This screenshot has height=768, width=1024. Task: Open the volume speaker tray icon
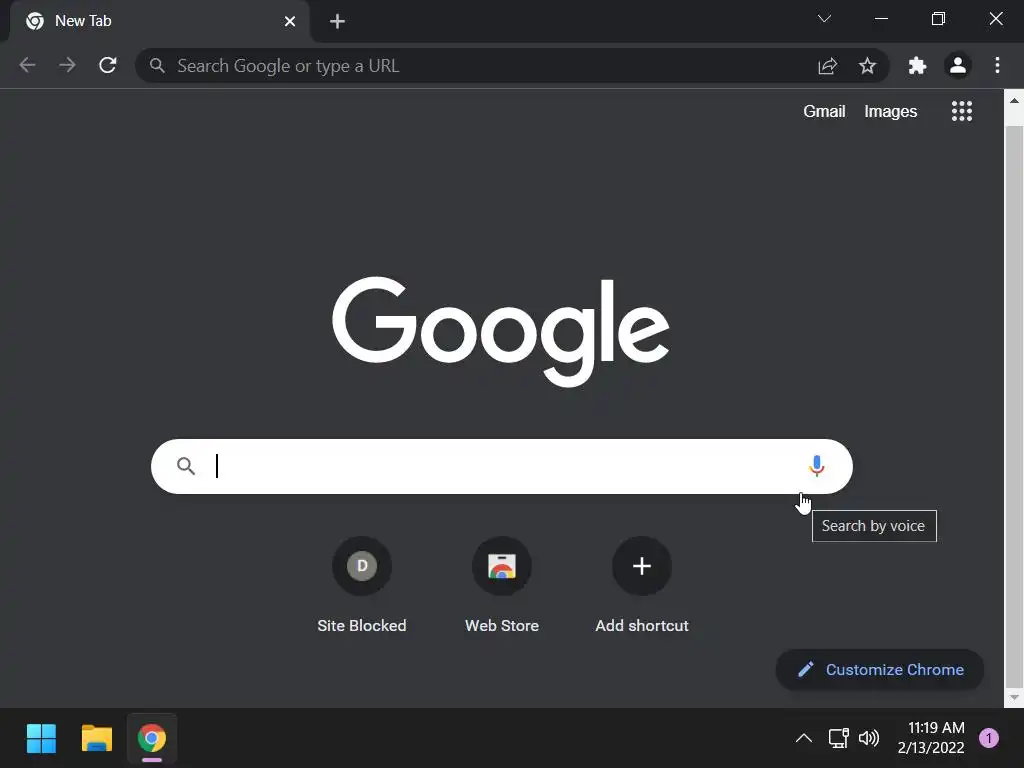pyautogui.click(x=869, y=738)
